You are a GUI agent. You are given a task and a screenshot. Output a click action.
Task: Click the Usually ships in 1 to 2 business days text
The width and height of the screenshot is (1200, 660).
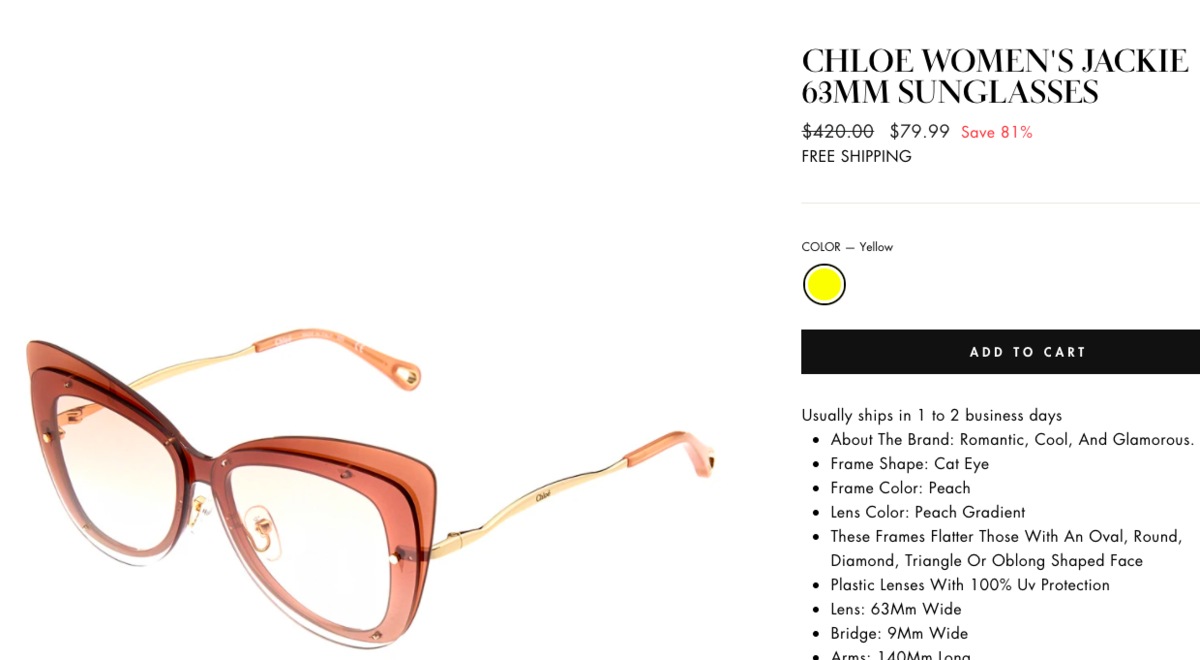click(931, 415)
